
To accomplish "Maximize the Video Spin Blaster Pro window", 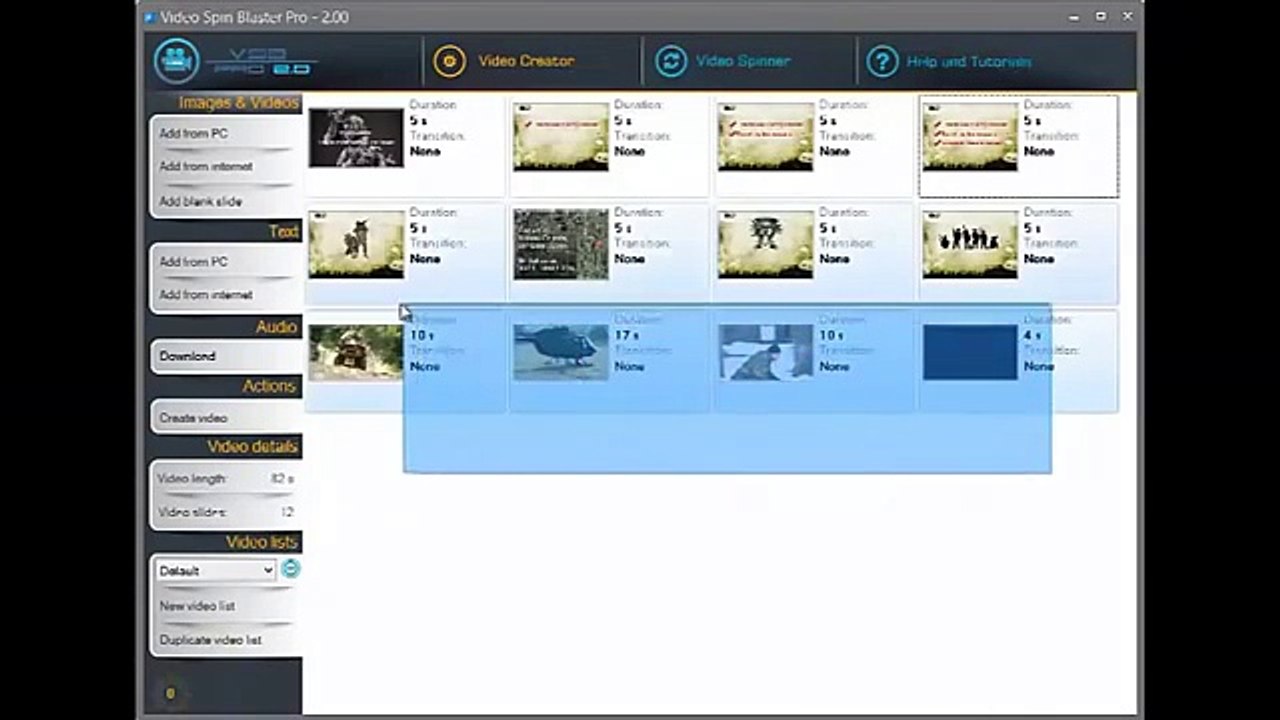I will (x=1101, y=16).
